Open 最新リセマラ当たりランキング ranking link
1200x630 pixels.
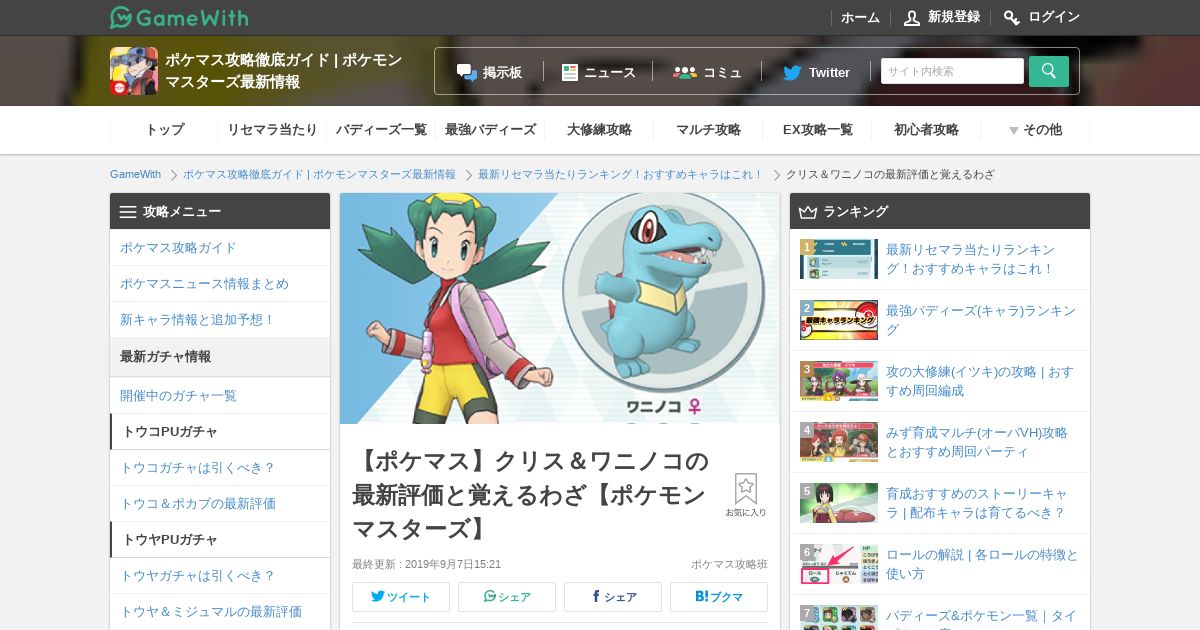click(x=970, y=259)
